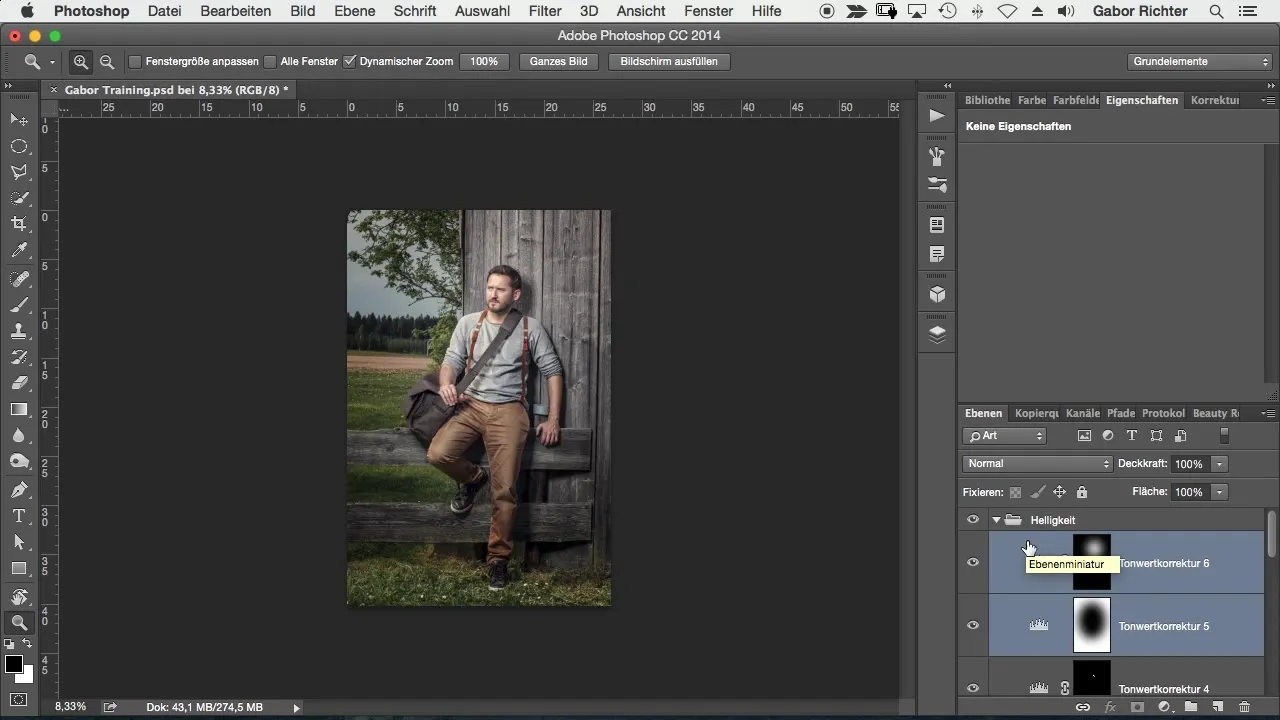Select the Quick Selection tool
Image resolution: width=1280 pixels, height=720 pixels.
[x=19, y=198]
